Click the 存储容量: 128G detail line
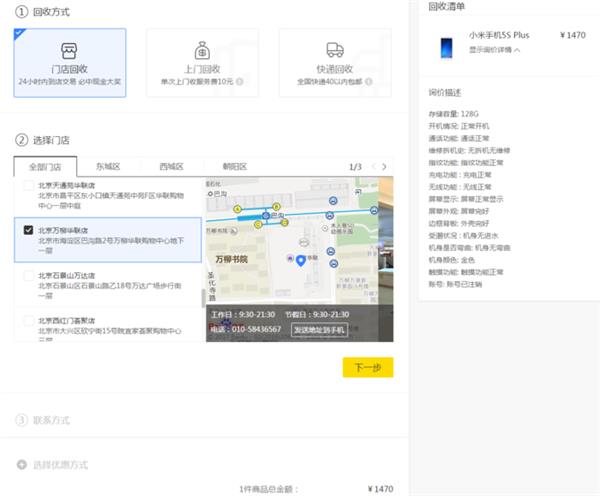 pos(453,114)
